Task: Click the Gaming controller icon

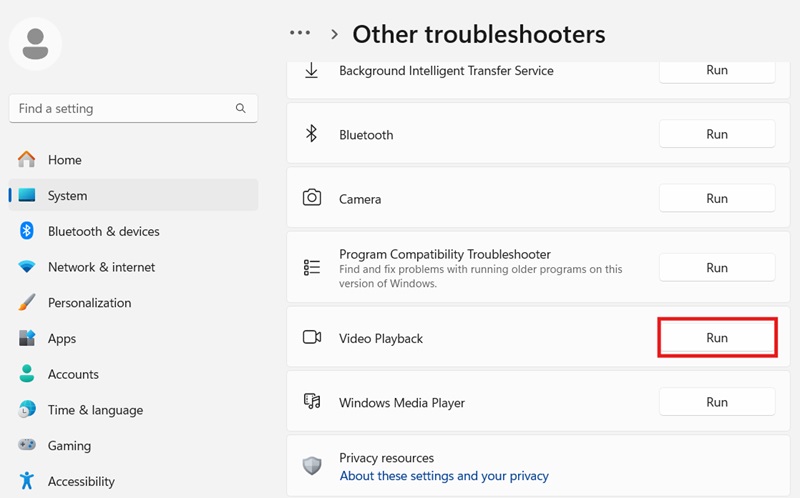Action: click(x=27, y=444)
